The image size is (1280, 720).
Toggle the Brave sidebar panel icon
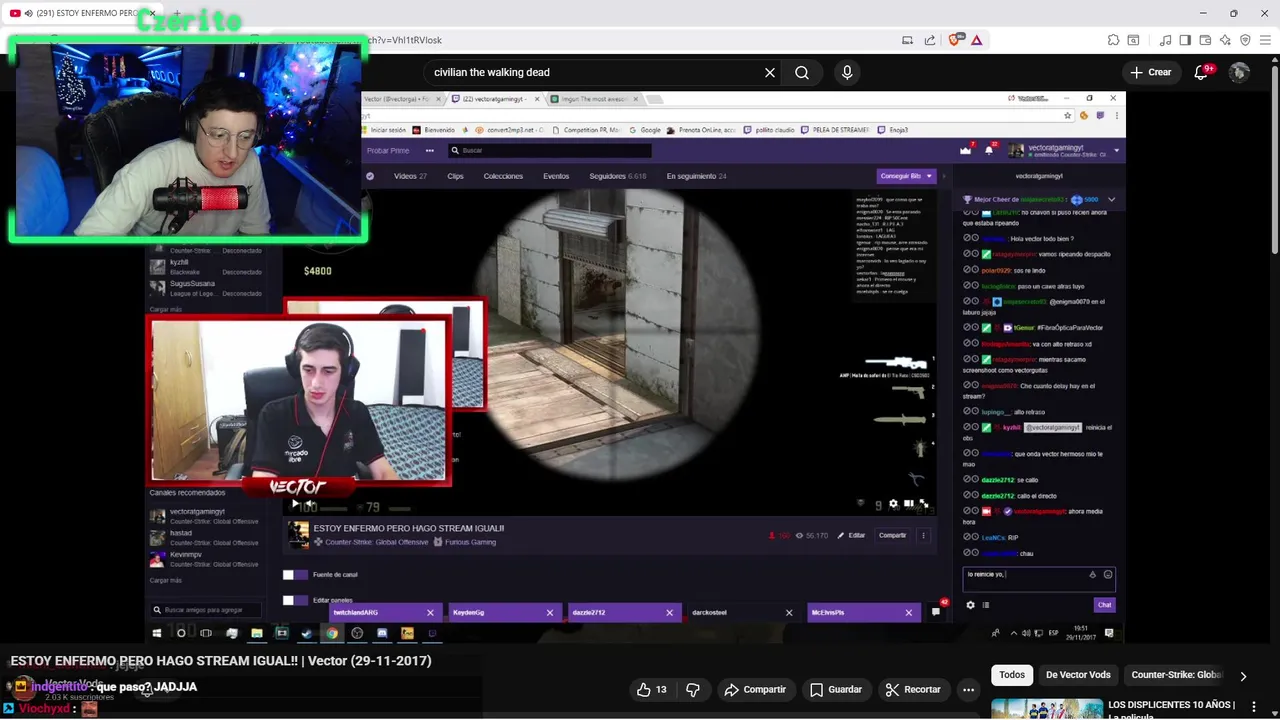pos(1185,40)
